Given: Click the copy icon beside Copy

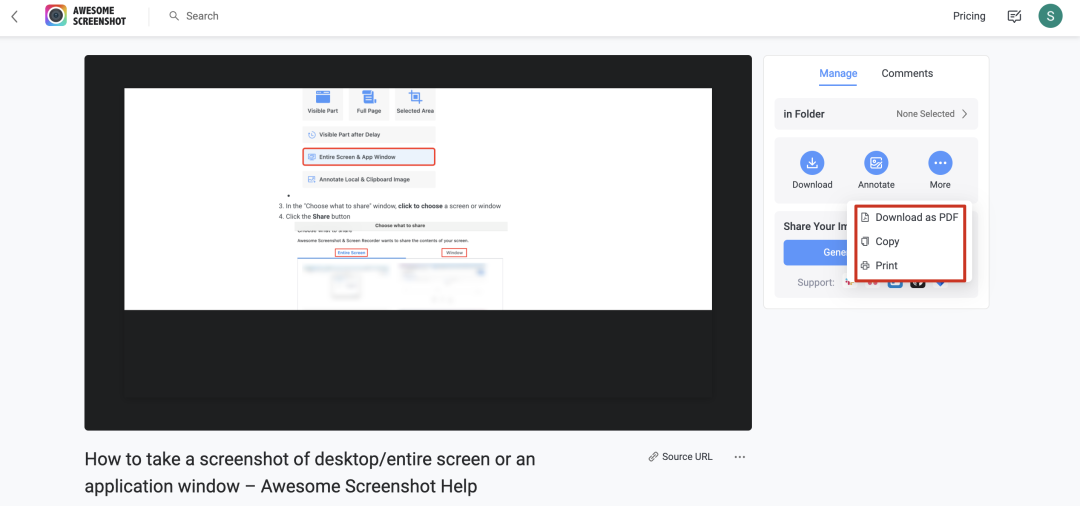Looking at the screenshot, I should pyautogui.click(x=865, y=242).
